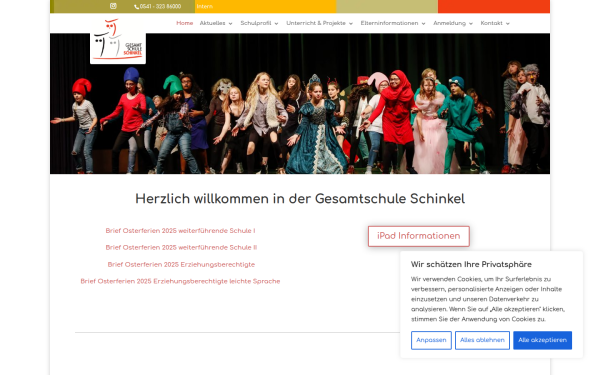Open the Kontakt menu

coord(491,23)
